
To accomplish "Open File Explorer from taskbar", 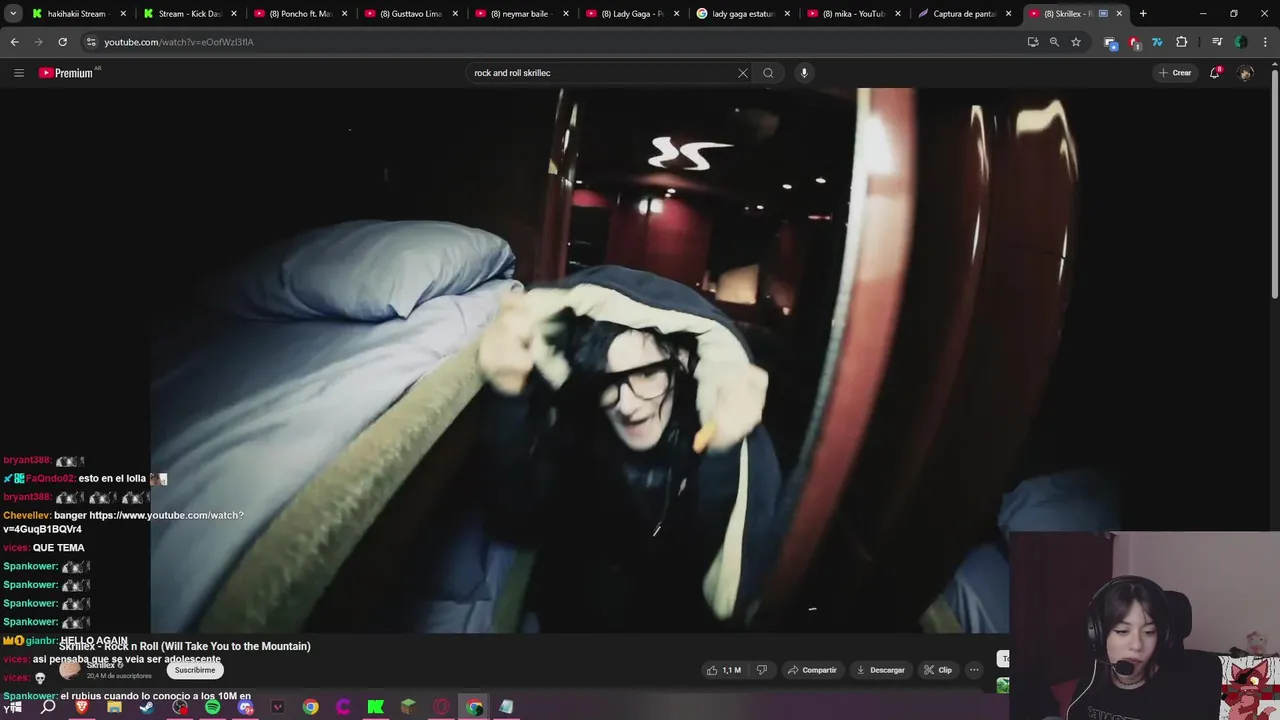I will 114,707.
